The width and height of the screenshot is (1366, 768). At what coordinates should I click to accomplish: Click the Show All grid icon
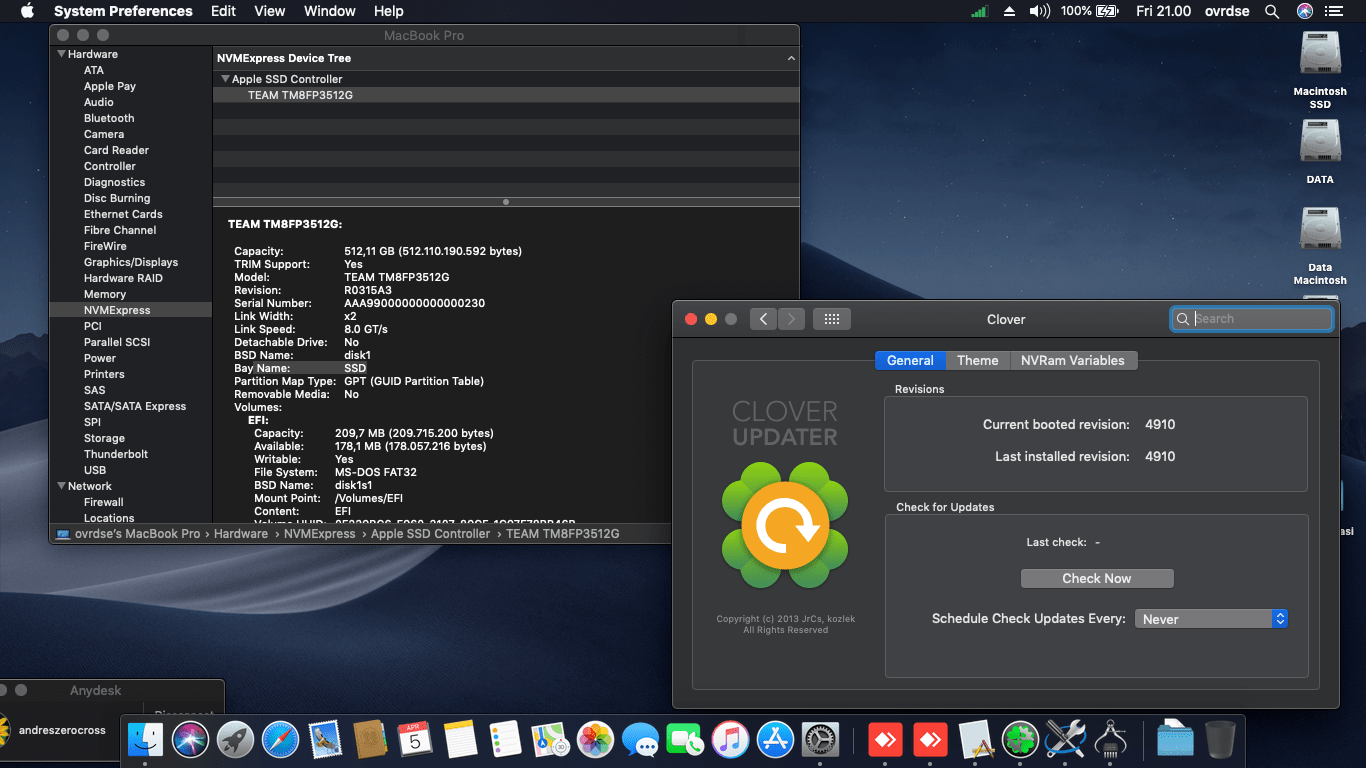tap(831, 319)
